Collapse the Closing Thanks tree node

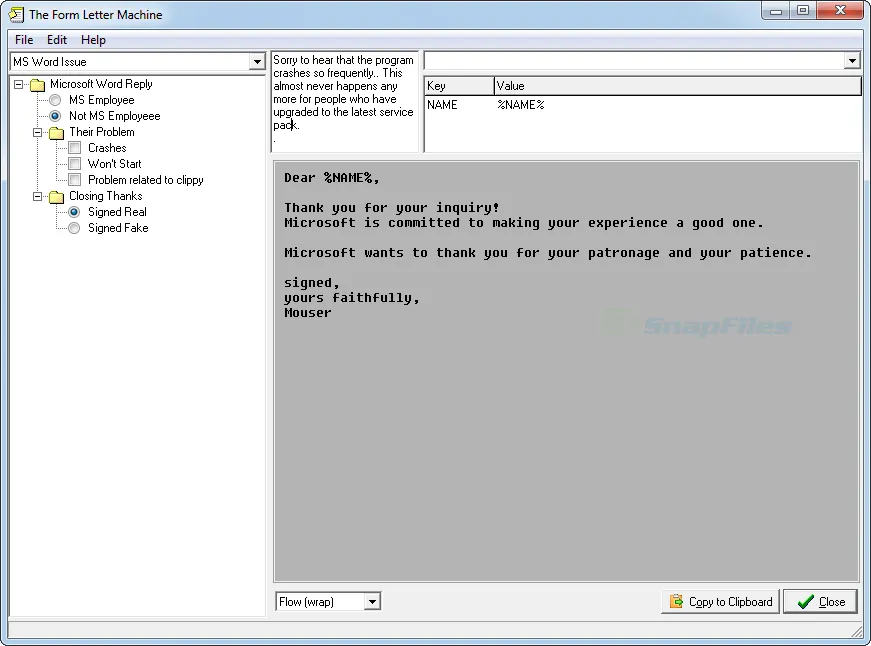tap(37, 196)
